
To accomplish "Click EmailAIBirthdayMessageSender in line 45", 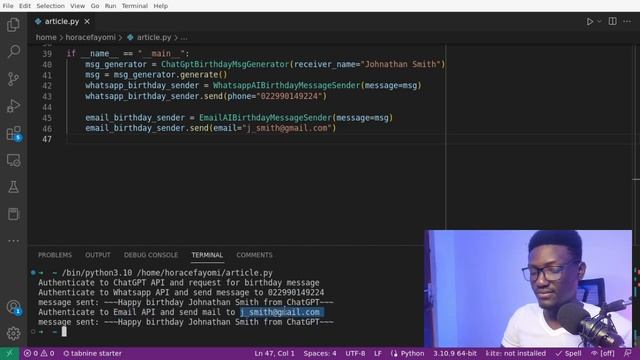I will 265,118.
